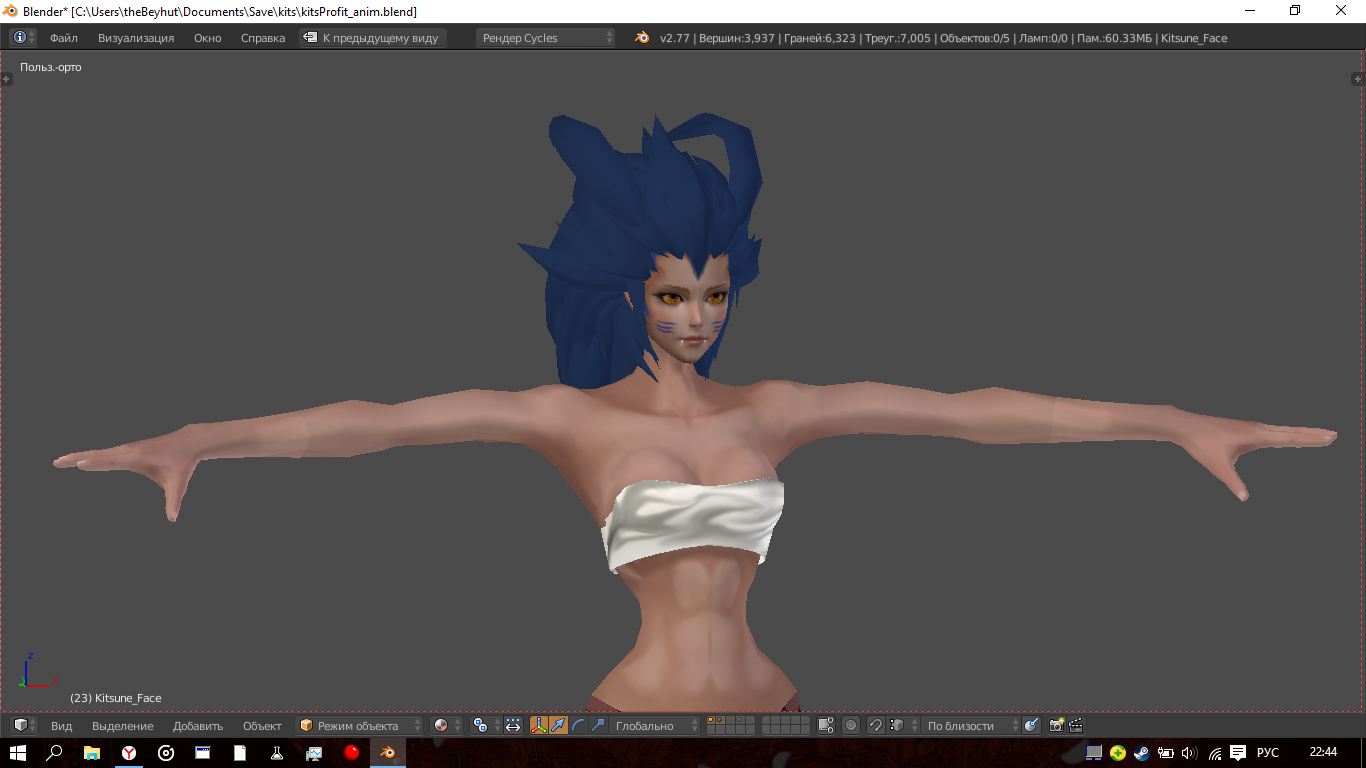The height and width of the screenshot is (768, 1366).
Task: Open the Windows Start menu
Action: coord(18,753)
